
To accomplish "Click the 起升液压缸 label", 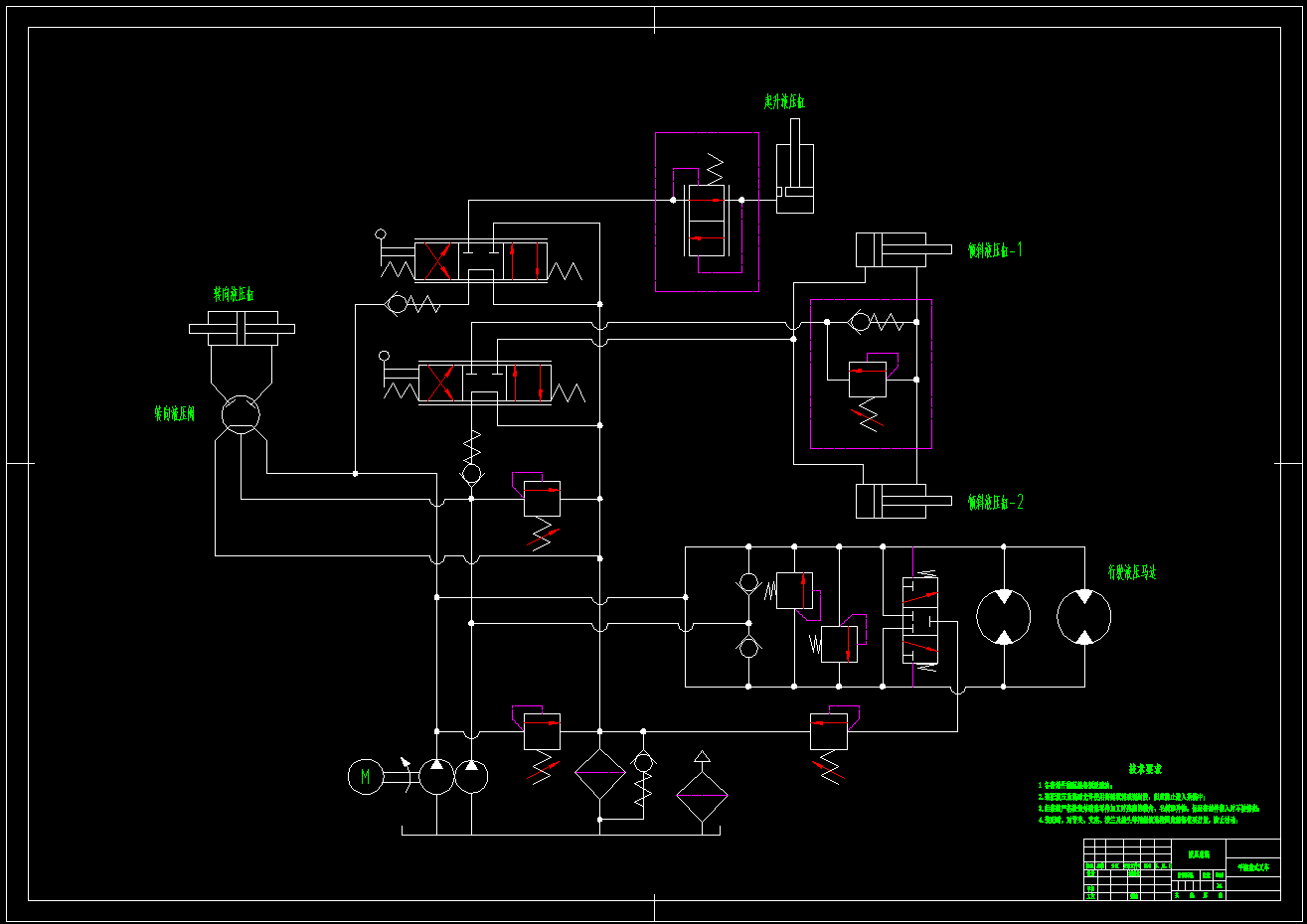I will 784,101.
